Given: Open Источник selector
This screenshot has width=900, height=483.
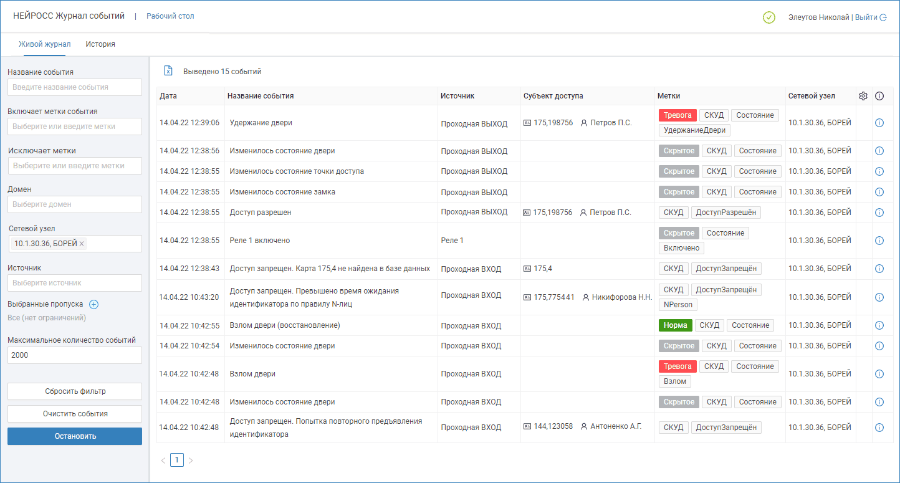Looking at the screenshot, I should [x=75, y=283].
